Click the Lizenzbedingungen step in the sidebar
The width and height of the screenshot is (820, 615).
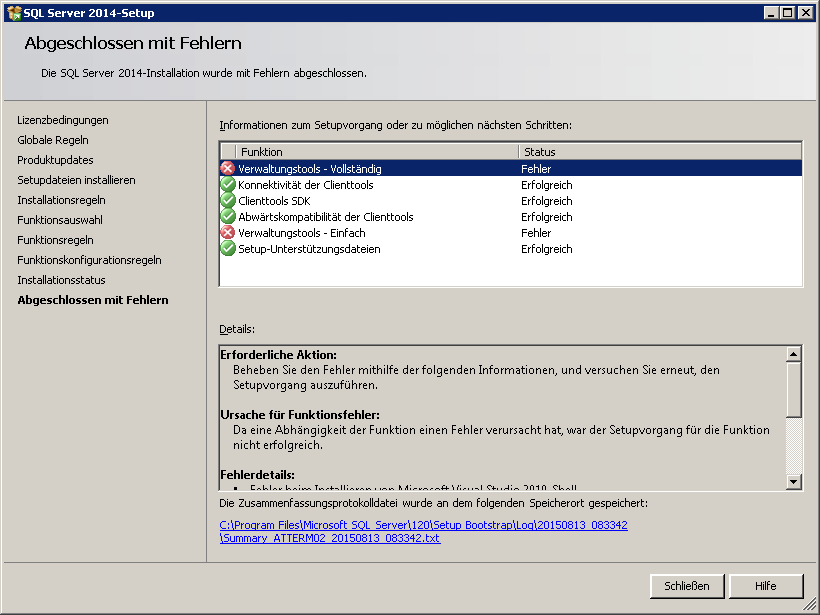[x=63, y=120]
